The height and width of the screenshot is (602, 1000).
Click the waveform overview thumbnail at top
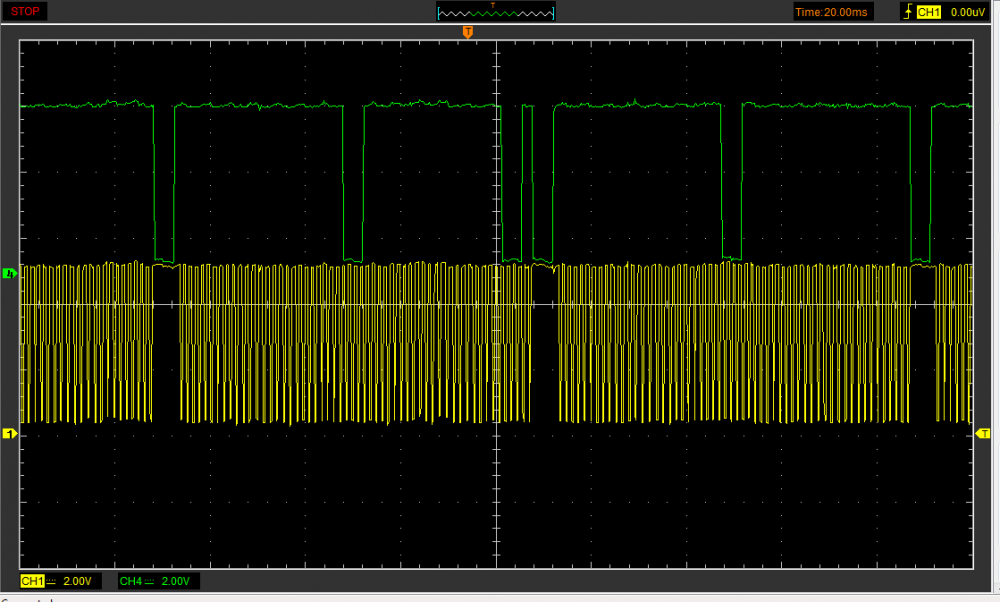pos(496,12)
